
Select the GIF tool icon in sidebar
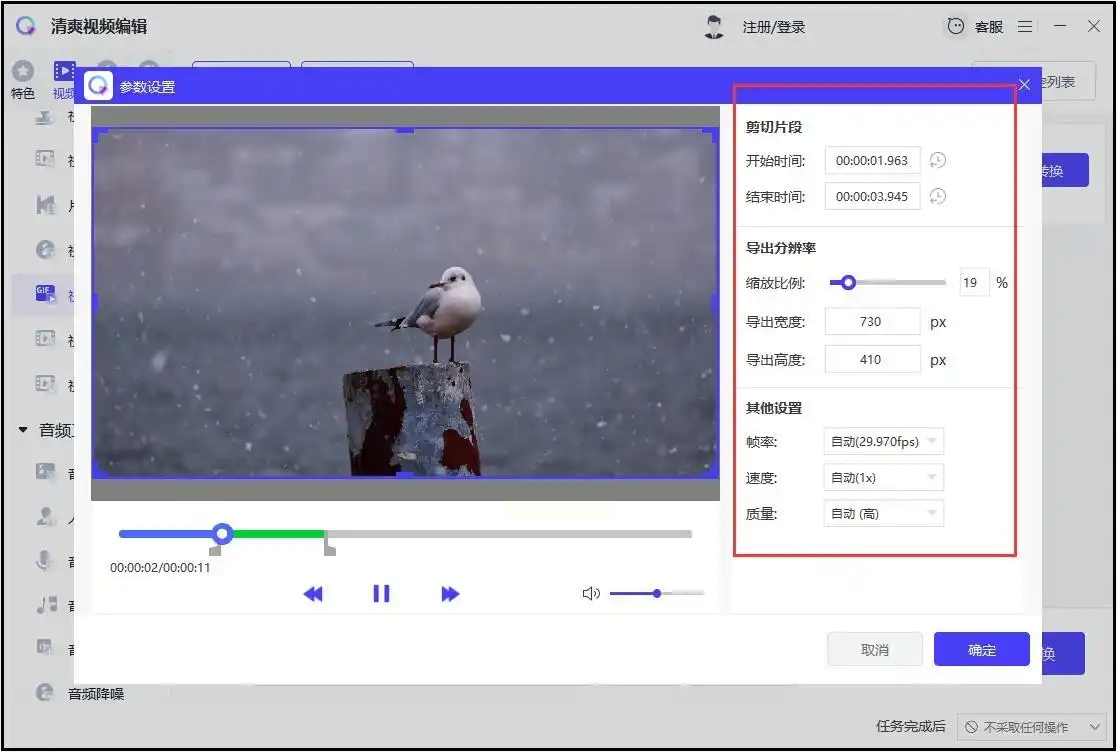pos(45,293)
